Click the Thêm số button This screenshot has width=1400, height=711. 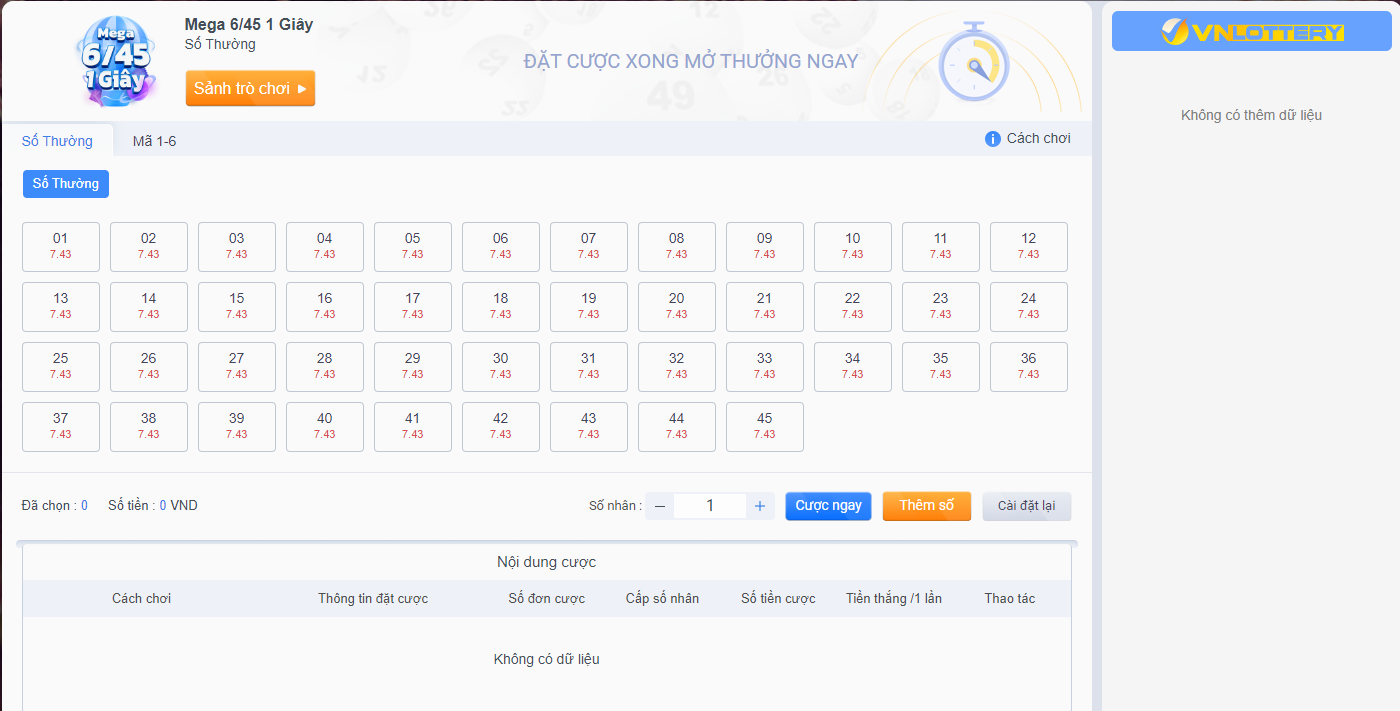tap(926, 506)
